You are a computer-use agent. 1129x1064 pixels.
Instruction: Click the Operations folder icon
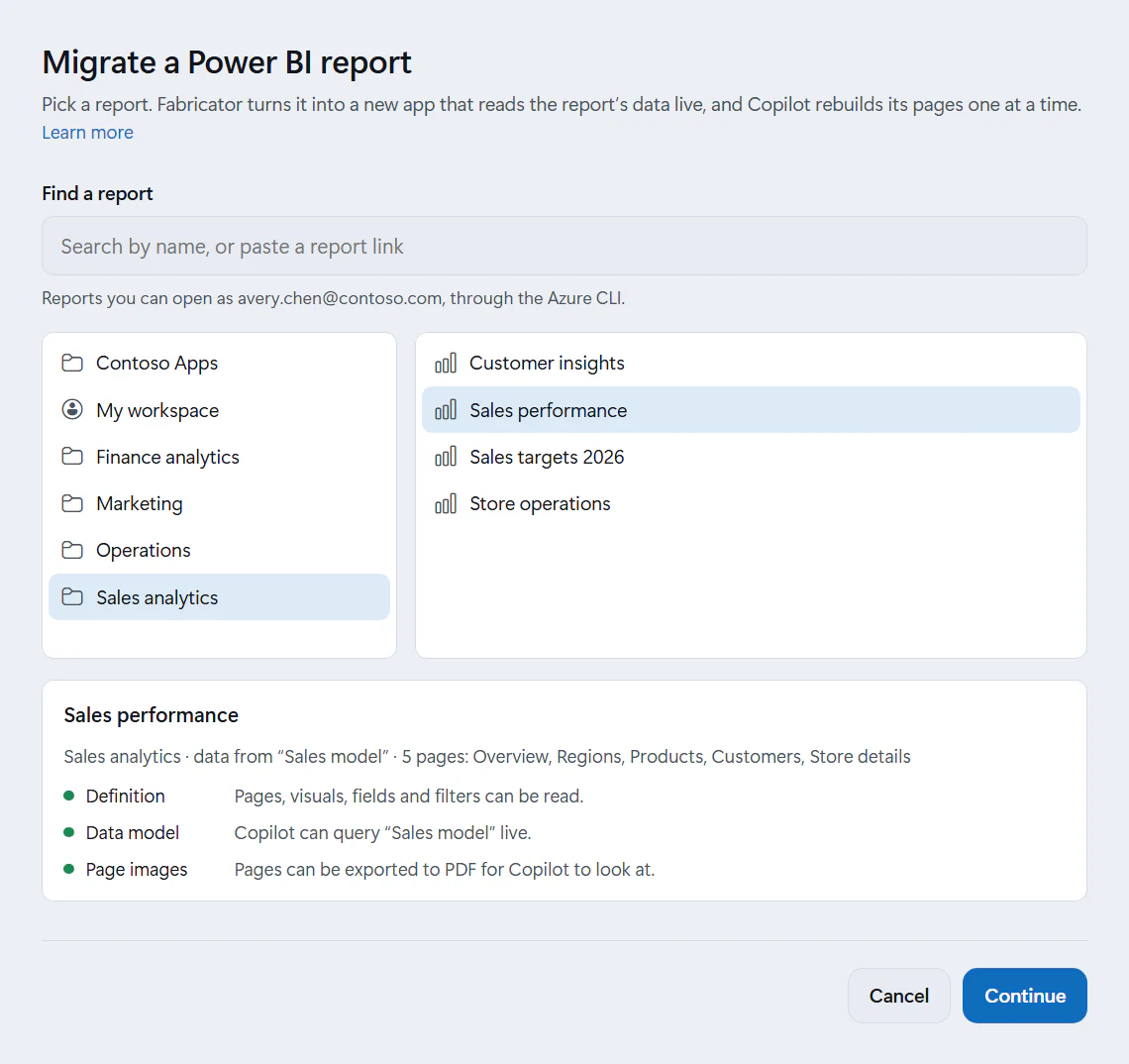click(x=72, y=551)
